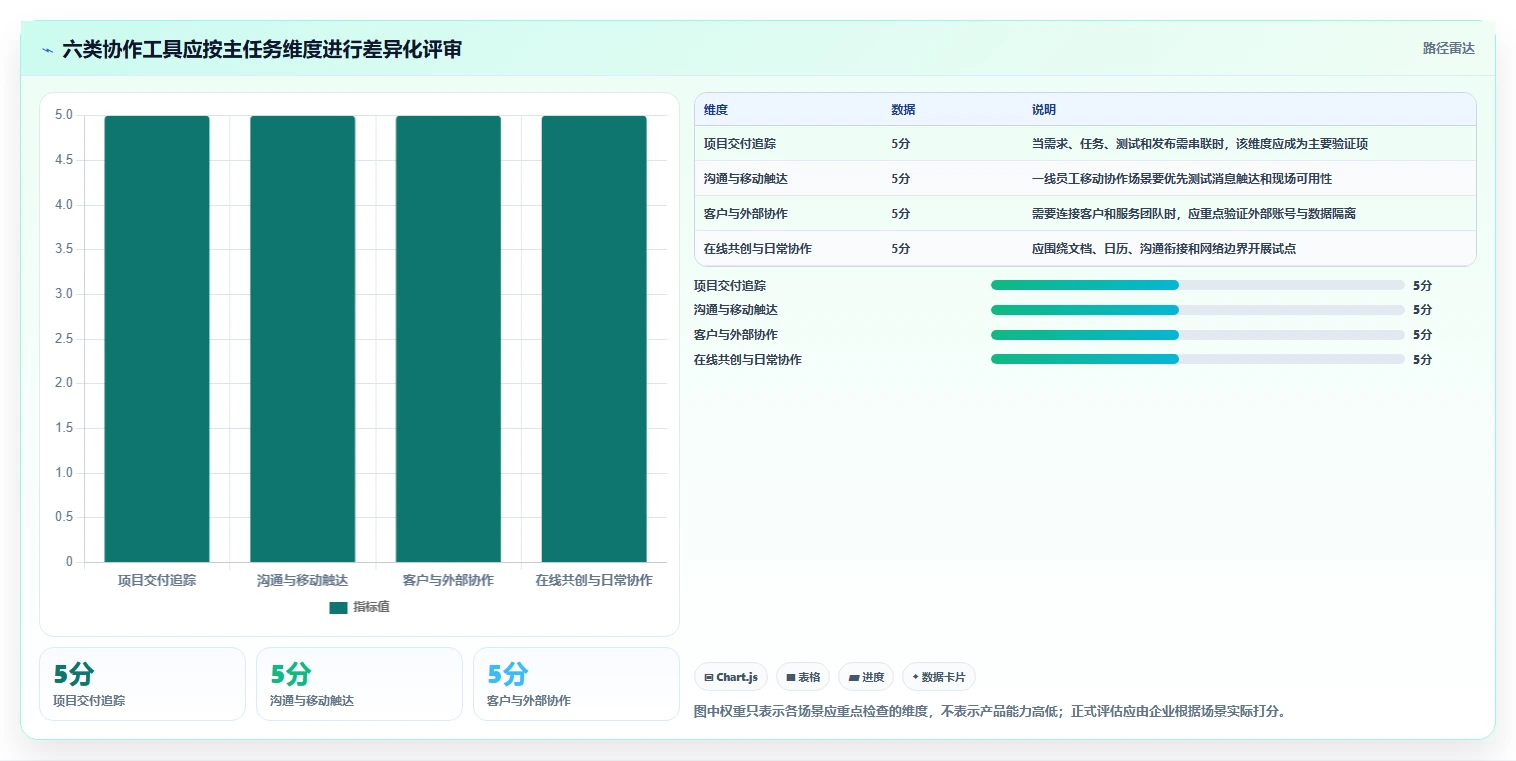Click the 在线共创与日常协作 bar in chart
The image size is (1516, 761).
click(x=594, y=339)
